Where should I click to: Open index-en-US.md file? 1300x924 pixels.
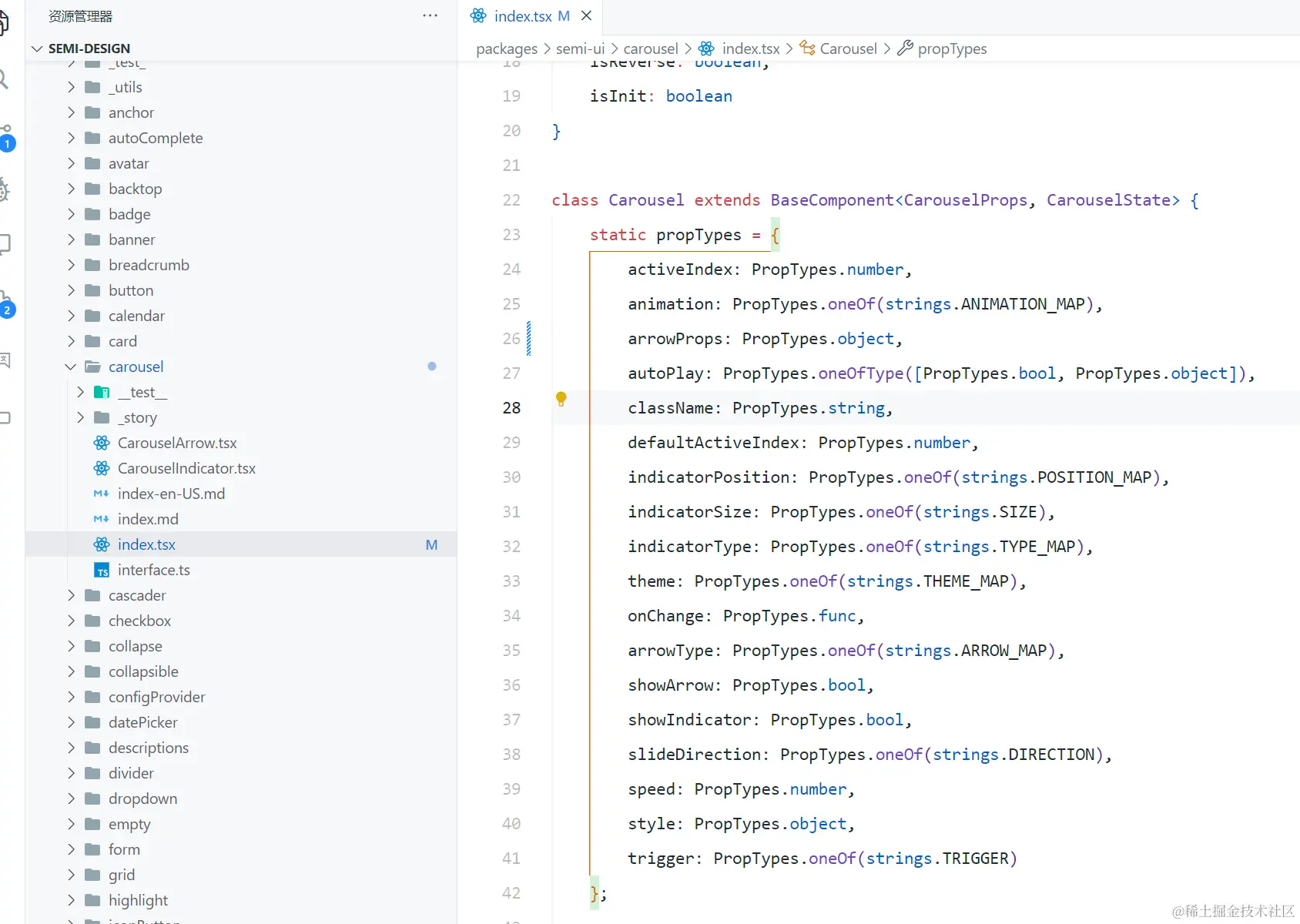coord(171,494)
